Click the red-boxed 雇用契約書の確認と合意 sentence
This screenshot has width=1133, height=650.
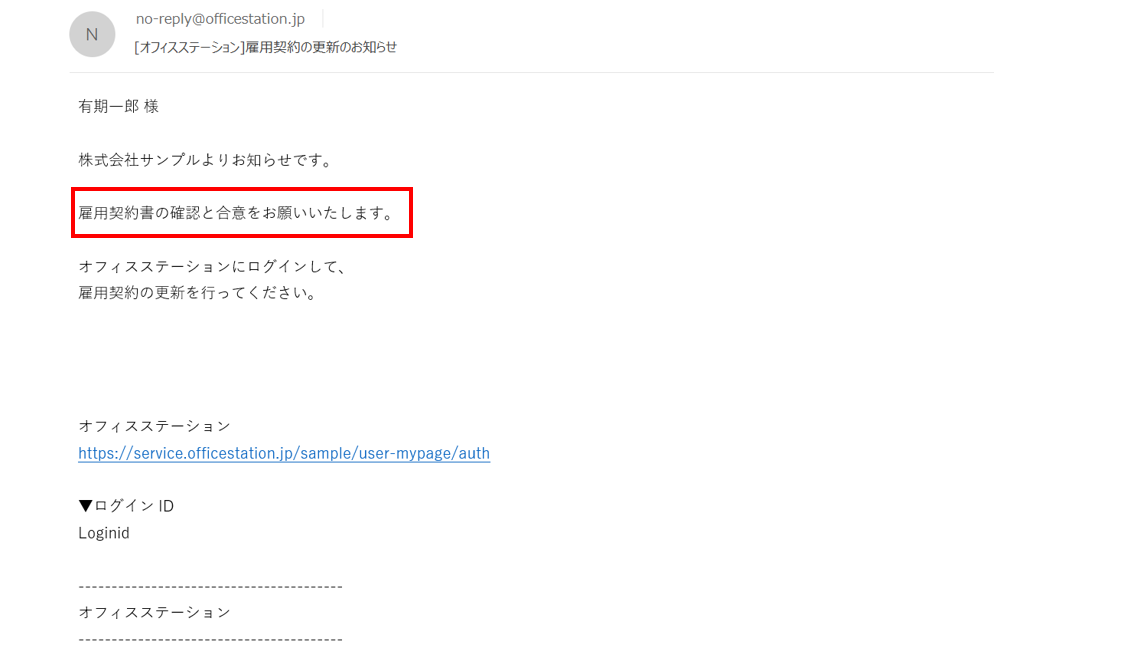click(236, 213)
